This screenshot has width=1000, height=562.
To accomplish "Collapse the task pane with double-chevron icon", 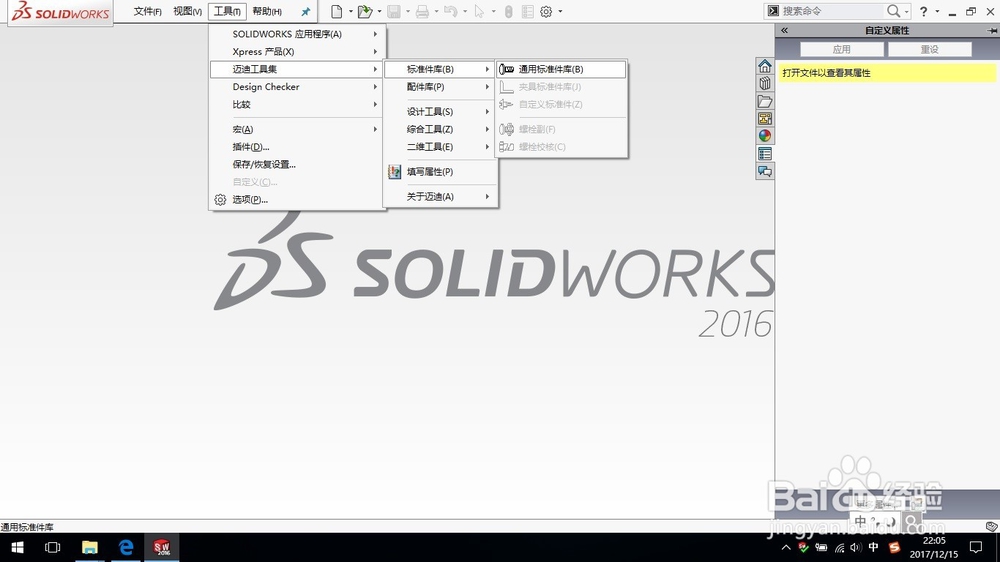I will pyautogui.click(x=784, y=30).
